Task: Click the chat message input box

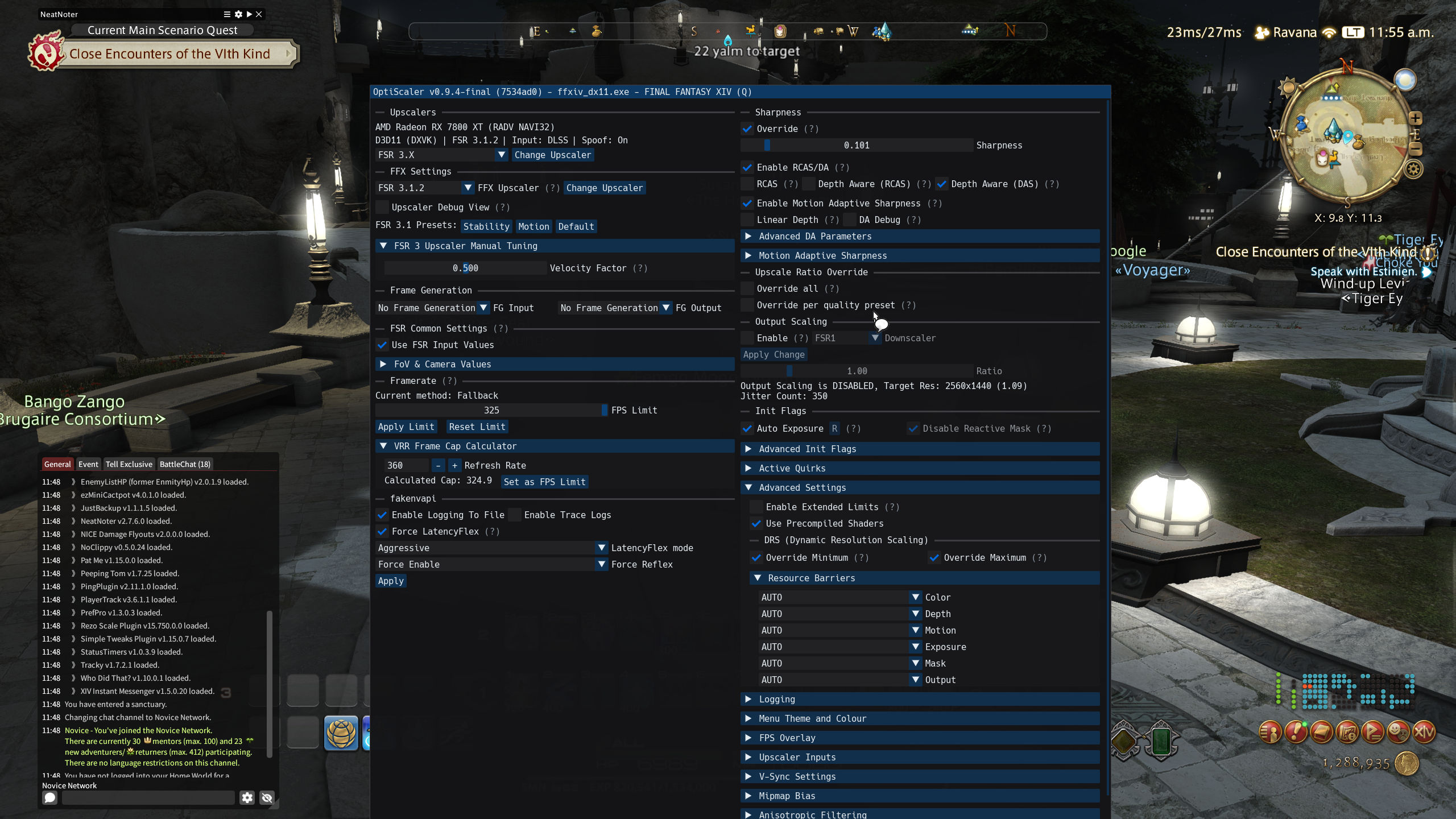Action: click(x=148, y=798)
